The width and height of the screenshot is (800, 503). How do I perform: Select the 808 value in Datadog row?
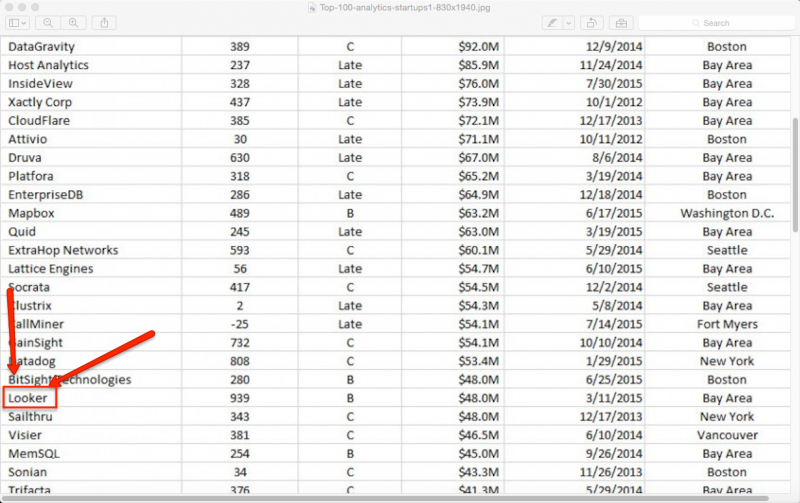pyautogui.click(x=240, y=361)
